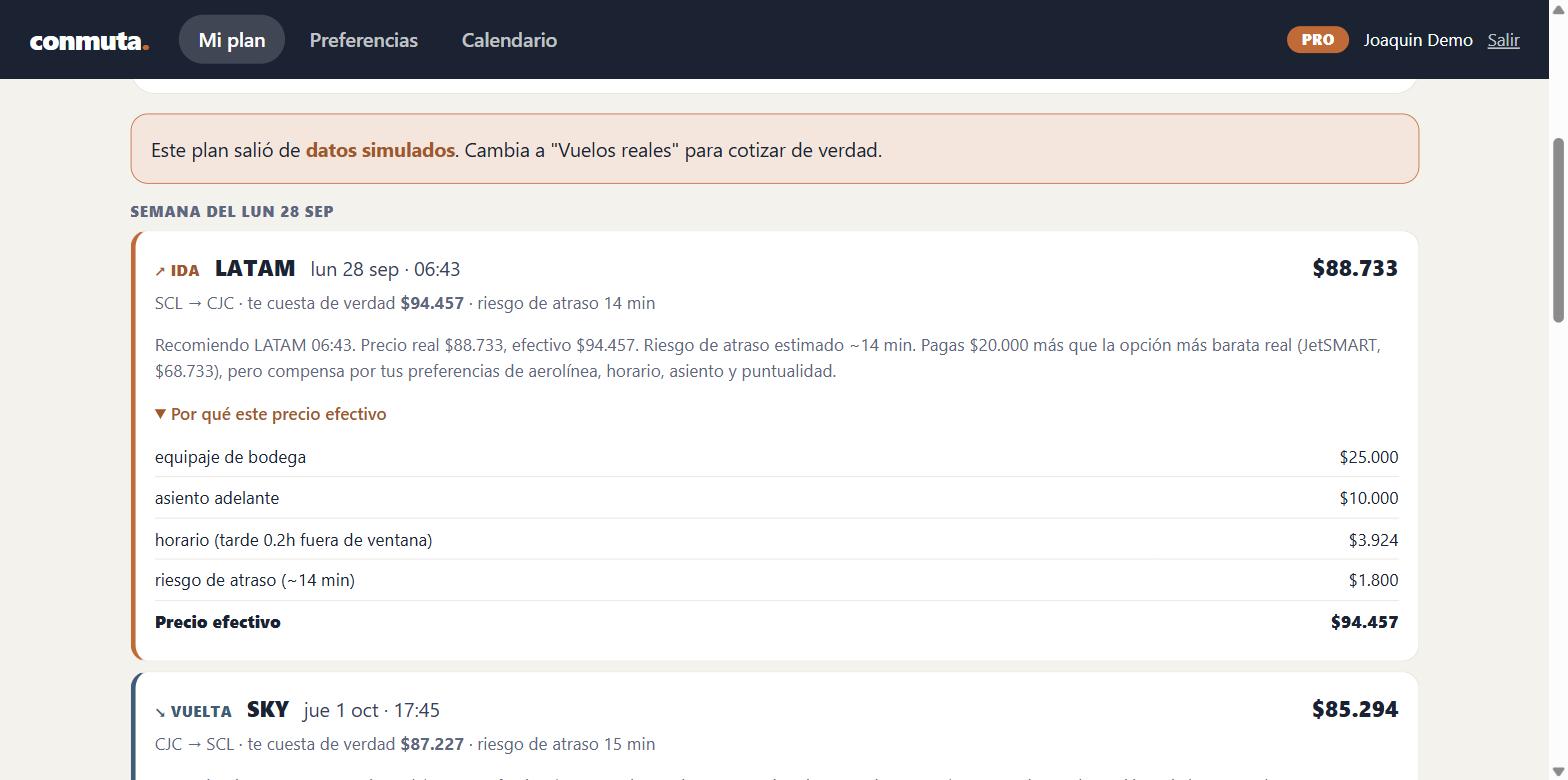Click the VUELTA arrow label
This screenshot has width=1568, height=780.
coord(193,711)
